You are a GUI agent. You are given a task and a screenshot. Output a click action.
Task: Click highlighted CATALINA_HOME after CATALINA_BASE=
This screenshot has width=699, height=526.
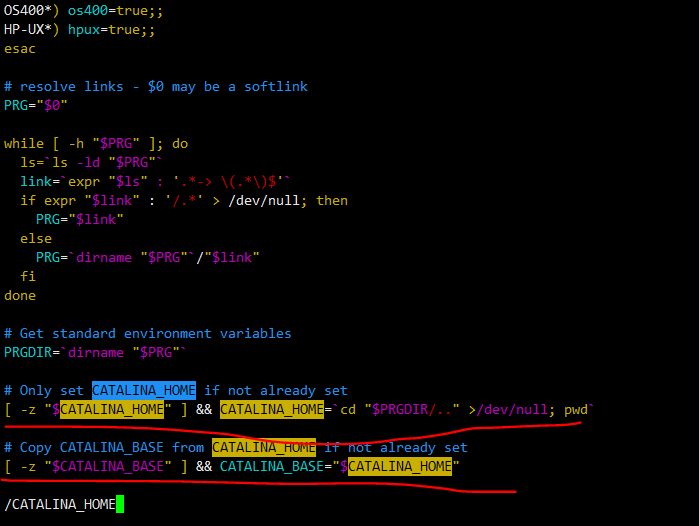click(400, 466)
